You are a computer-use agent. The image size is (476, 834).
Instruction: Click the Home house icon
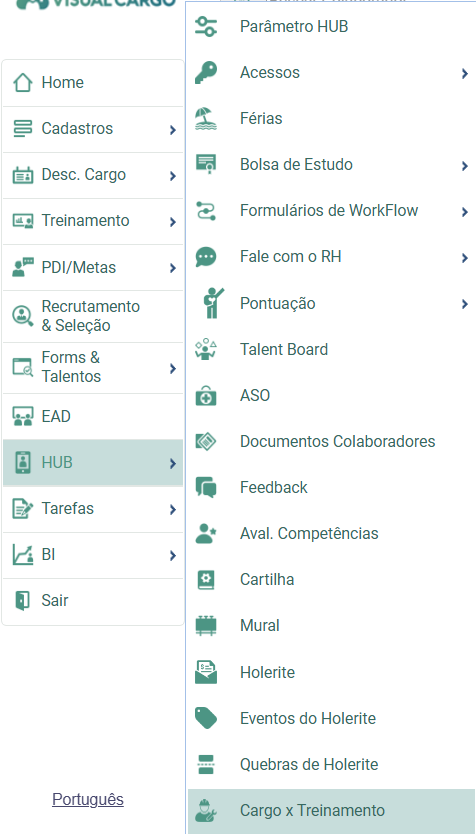click(22, 83)
